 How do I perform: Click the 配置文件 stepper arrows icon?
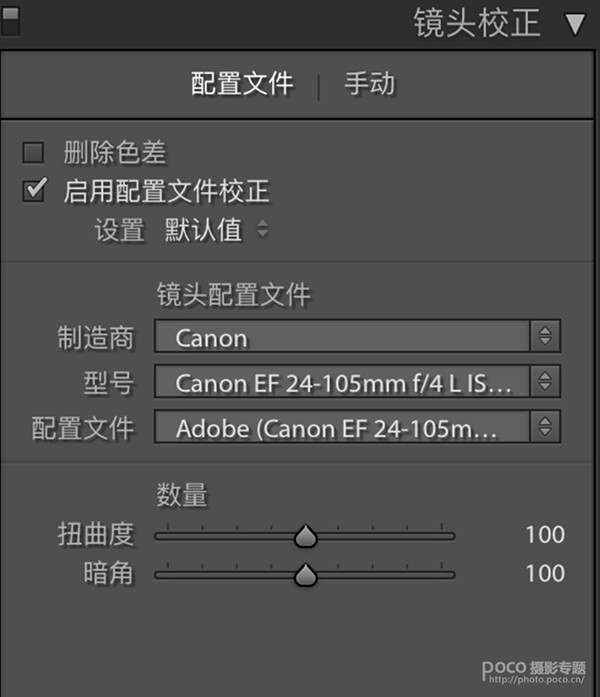coord(545,427)
